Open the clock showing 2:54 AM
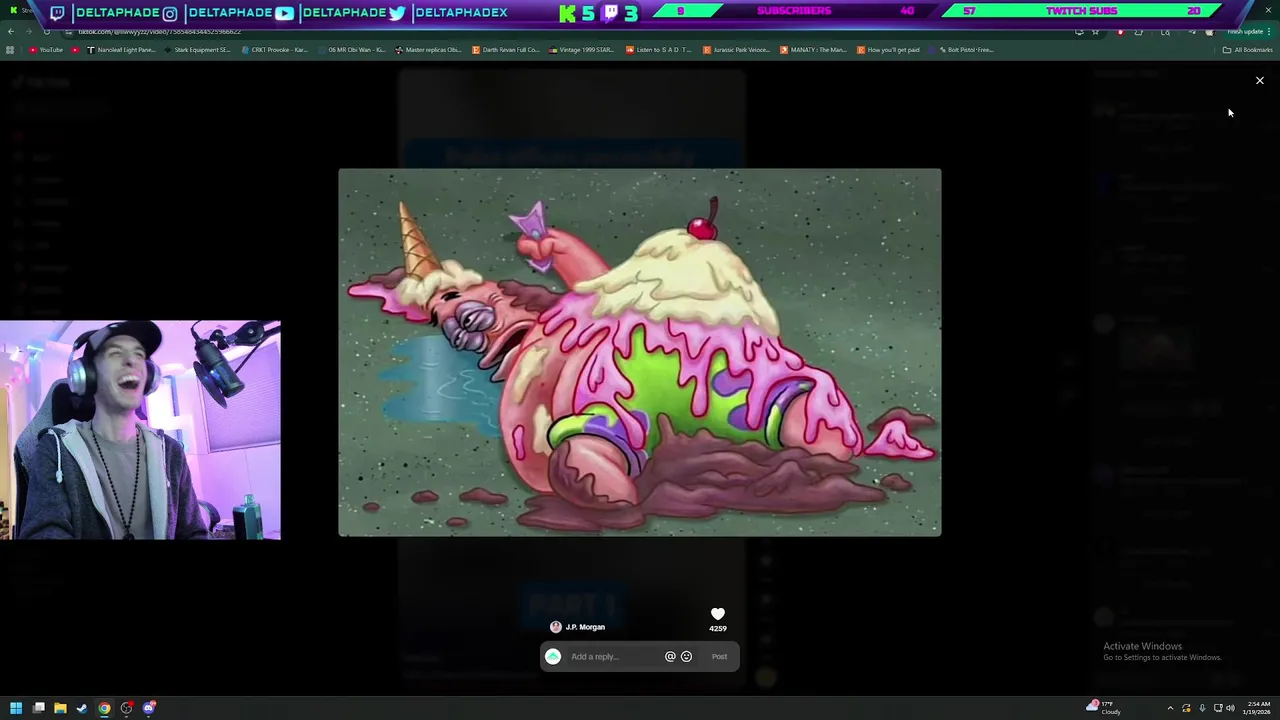 [1259, 708]
